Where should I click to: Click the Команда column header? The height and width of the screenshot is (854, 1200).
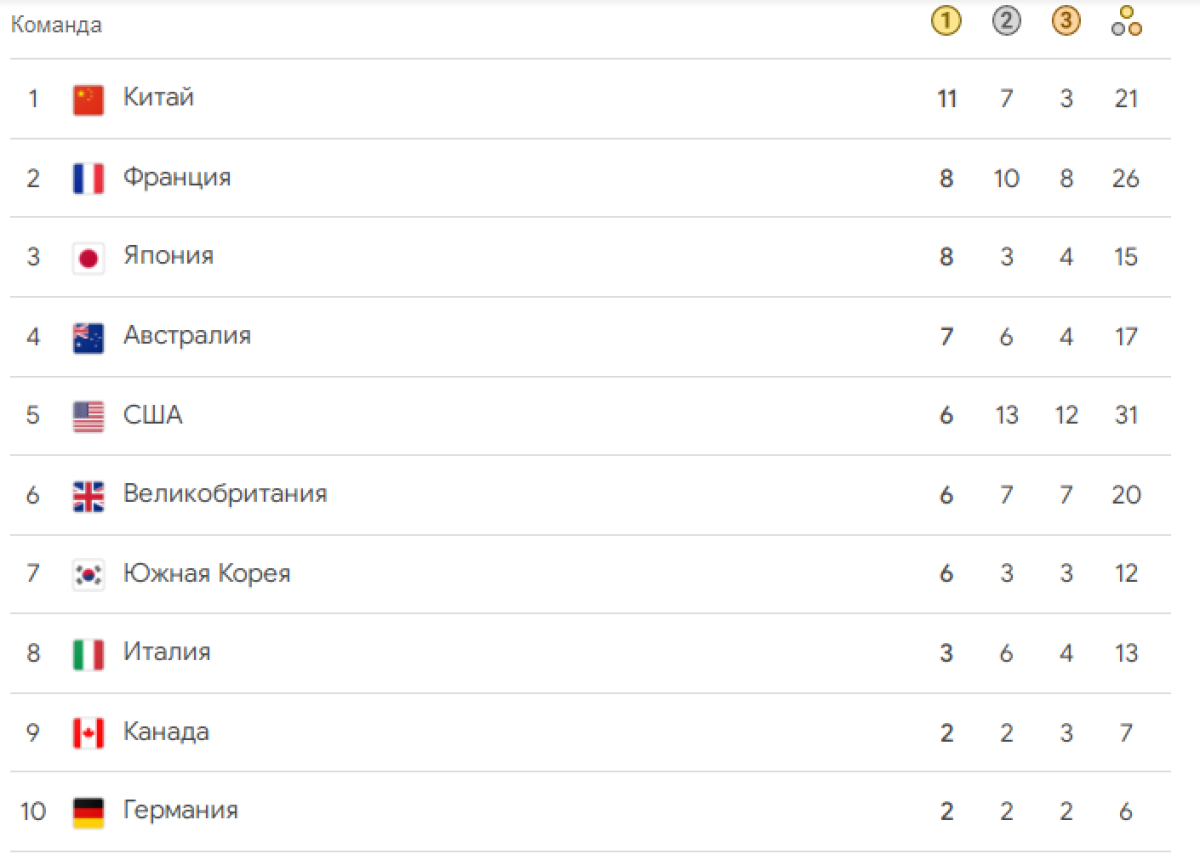pyautogui.click(x=56, y=26)
